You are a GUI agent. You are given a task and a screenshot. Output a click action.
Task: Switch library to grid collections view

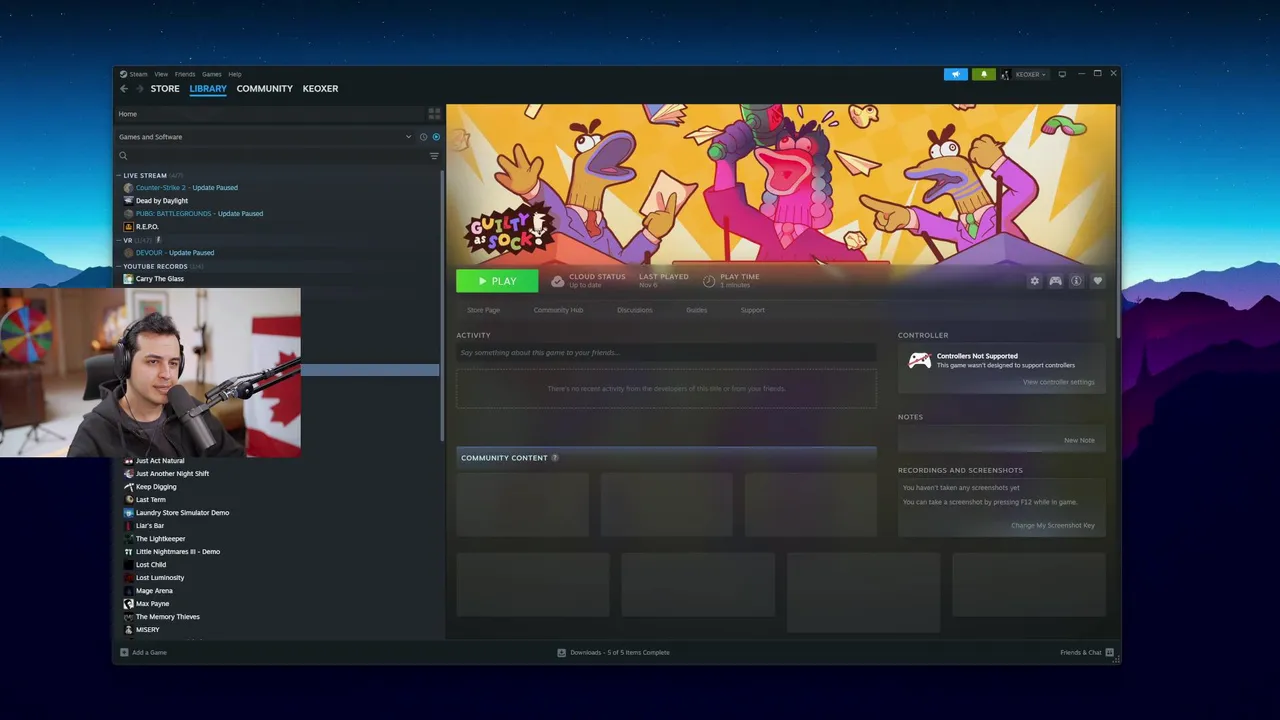coord(434,114)
